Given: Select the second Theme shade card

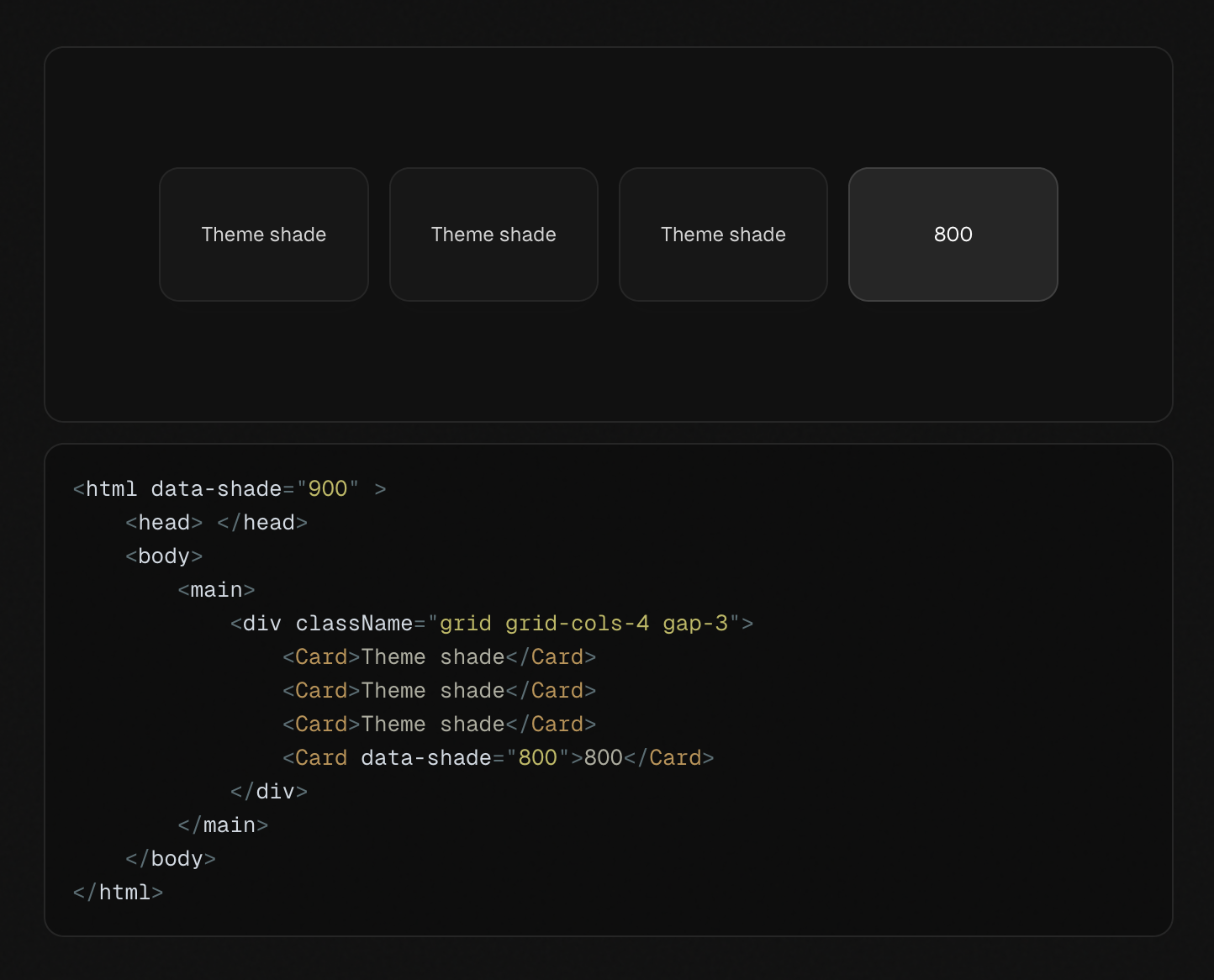Looking at the screenshot, I should 494,234.
